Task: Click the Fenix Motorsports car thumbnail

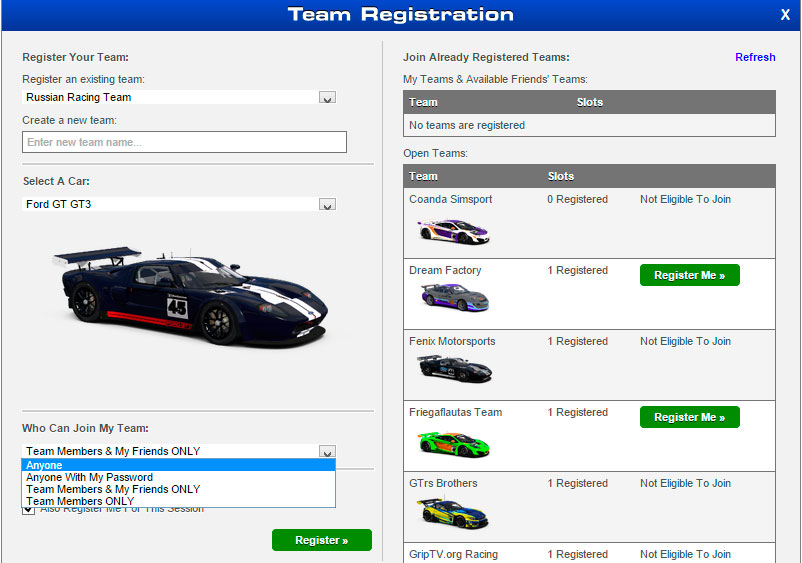Action: click(x=453, y=369)
